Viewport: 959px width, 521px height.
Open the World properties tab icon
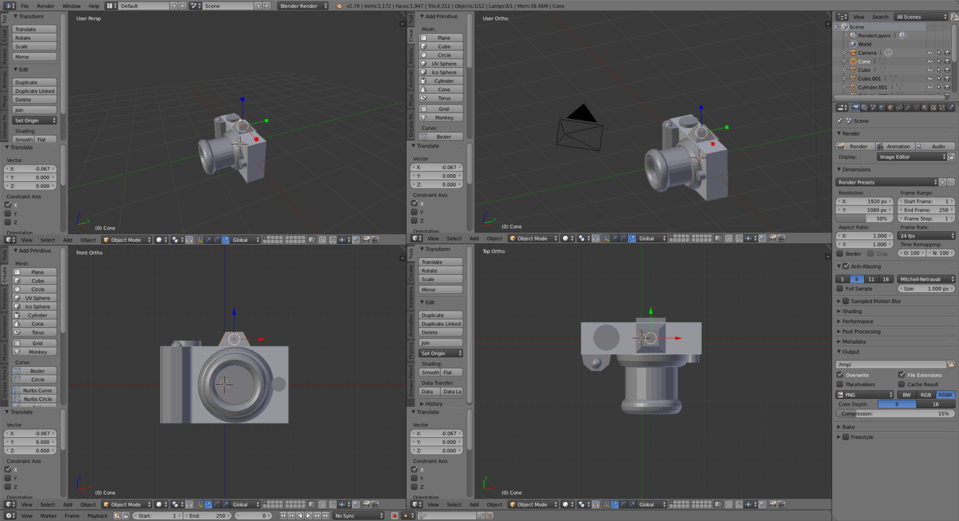(881, 107)
